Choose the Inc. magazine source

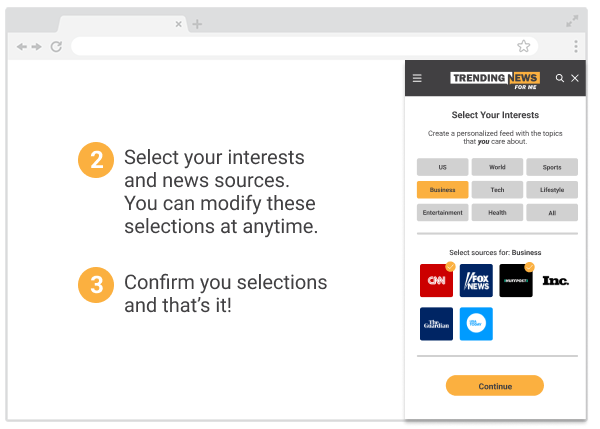pyautogui.click(x=556, y=281)
